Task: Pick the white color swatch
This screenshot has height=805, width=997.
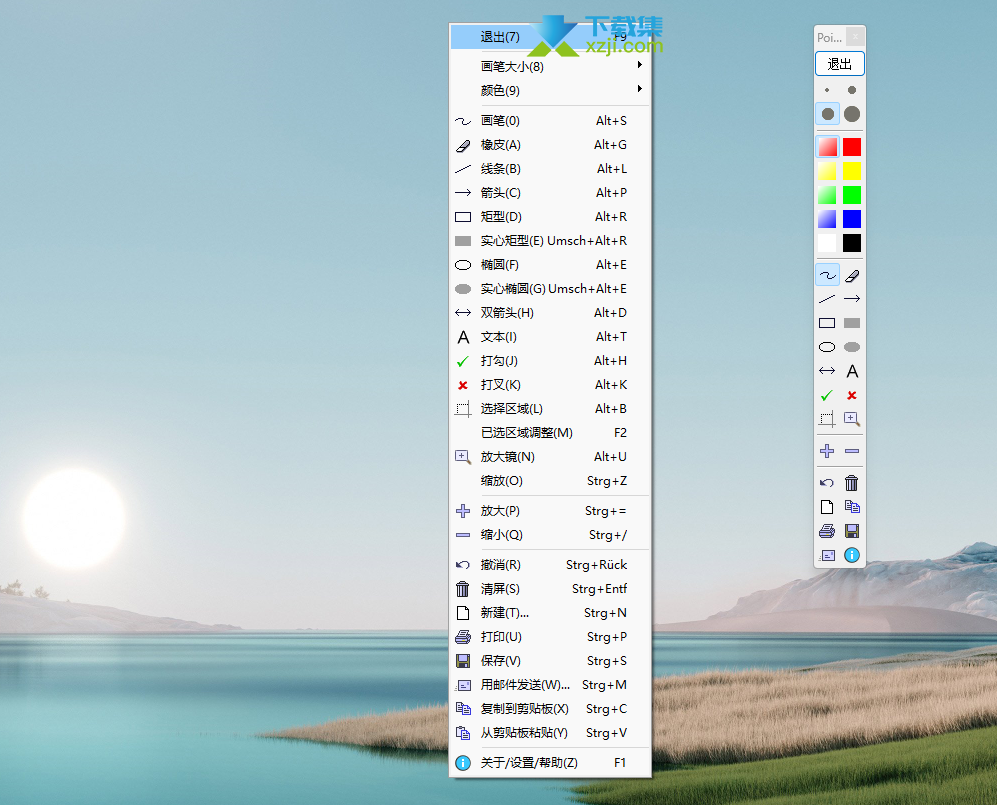Action: tap(827, 243)
